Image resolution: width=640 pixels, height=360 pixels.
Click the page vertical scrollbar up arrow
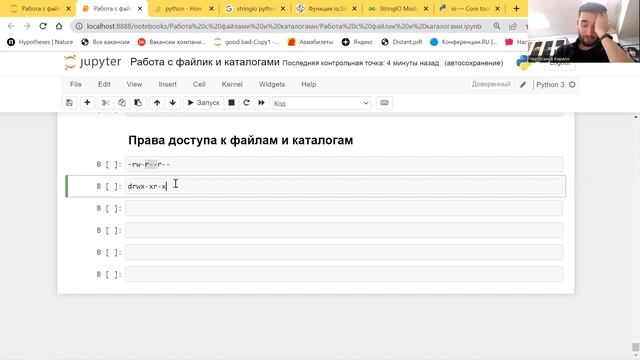coord(636,117)
